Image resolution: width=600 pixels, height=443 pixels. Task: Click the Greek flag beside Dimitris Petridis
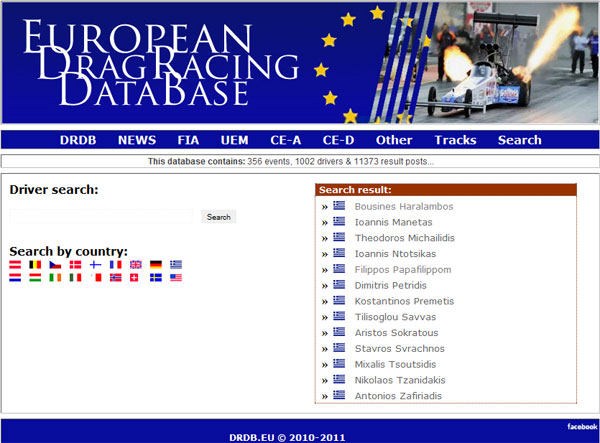339,285
